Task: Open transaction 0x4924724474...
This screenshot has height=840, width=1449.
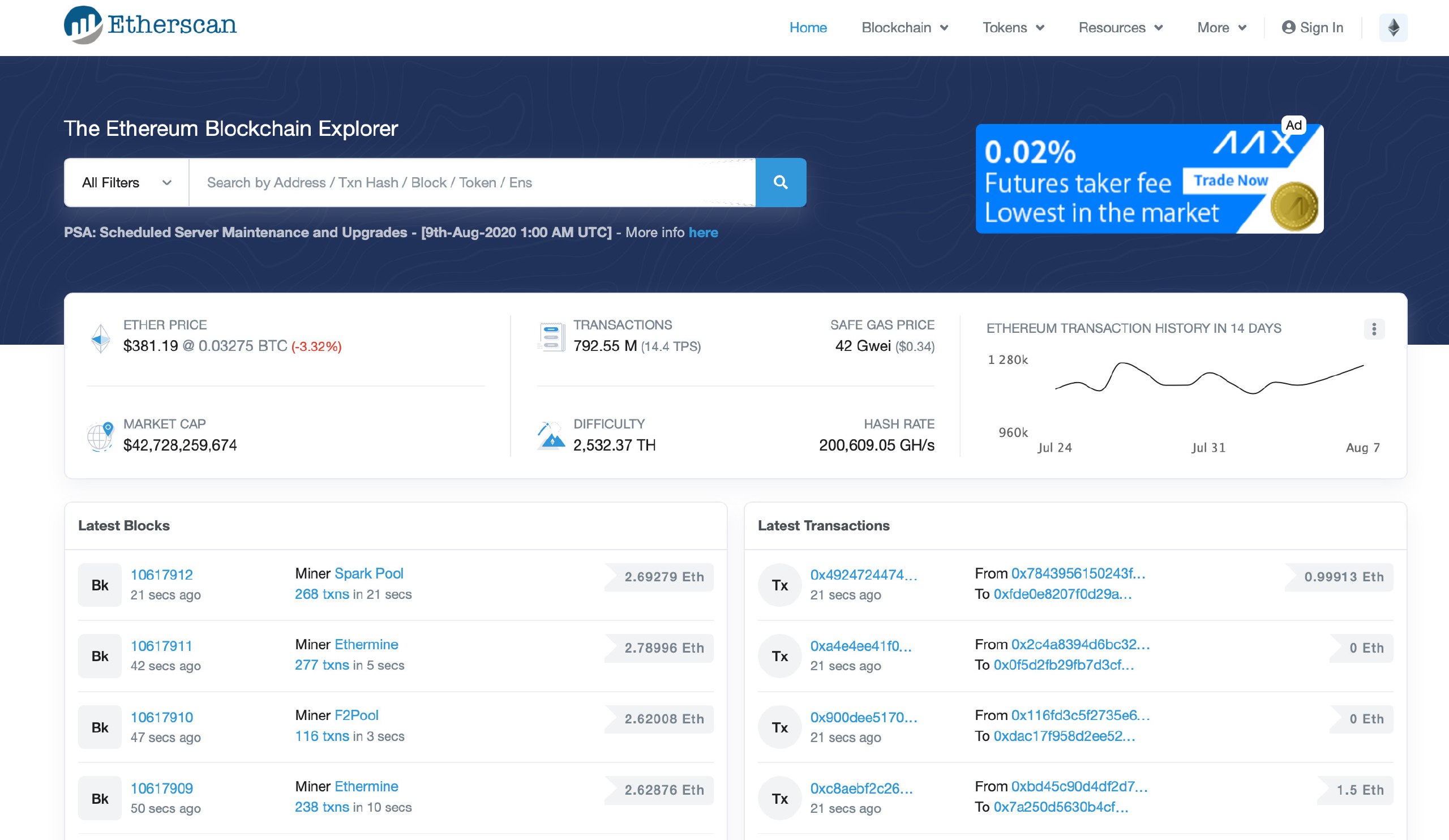Action: point(864,575)
